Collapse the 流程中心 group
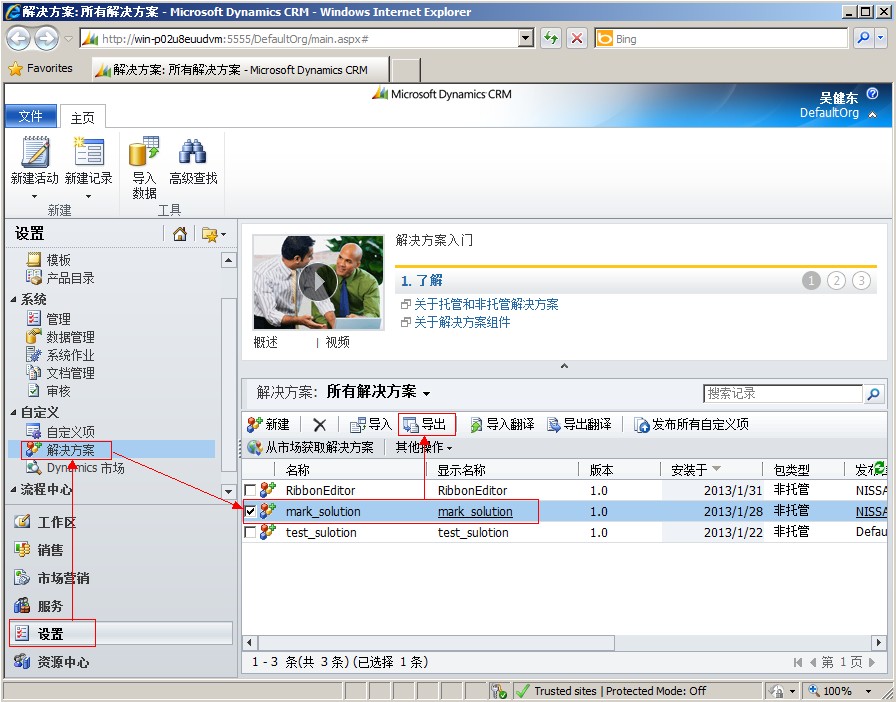896x702 pixels. click(x=13, y=489)
